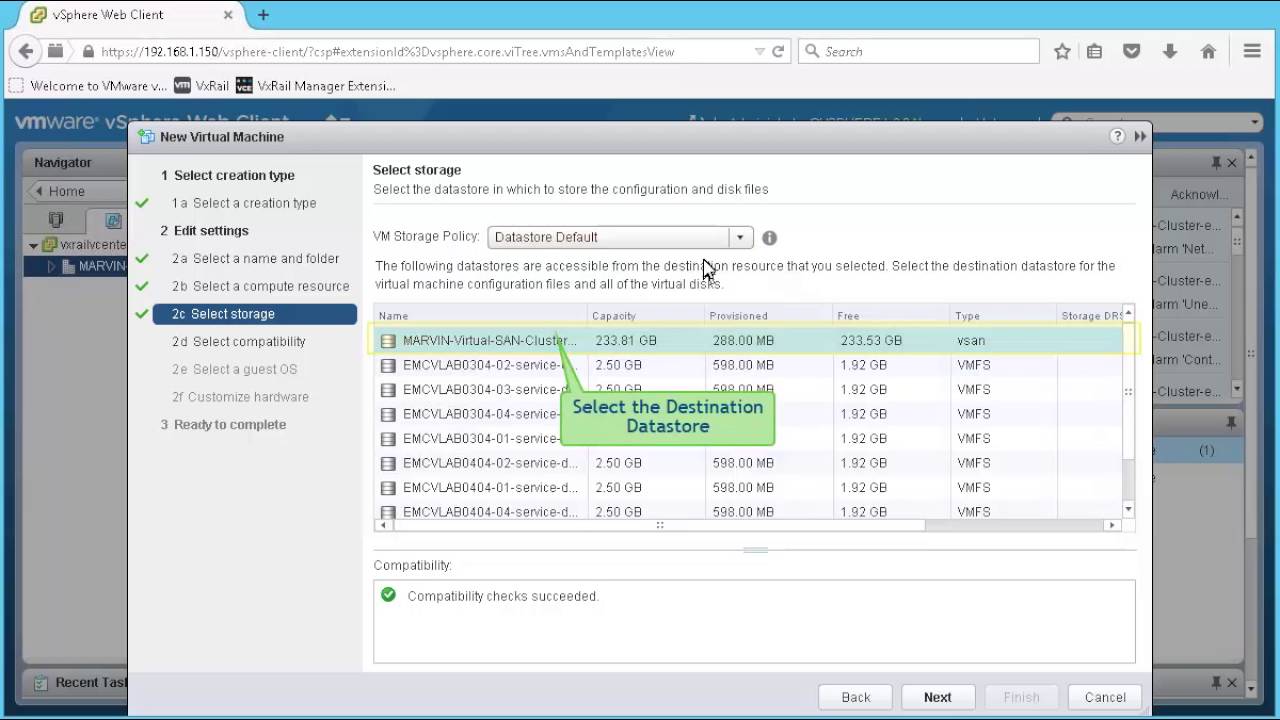Go to step 2d Select compatibility
The width and height of the screenshot is (1280, 720).
click(x=238, y=342)
